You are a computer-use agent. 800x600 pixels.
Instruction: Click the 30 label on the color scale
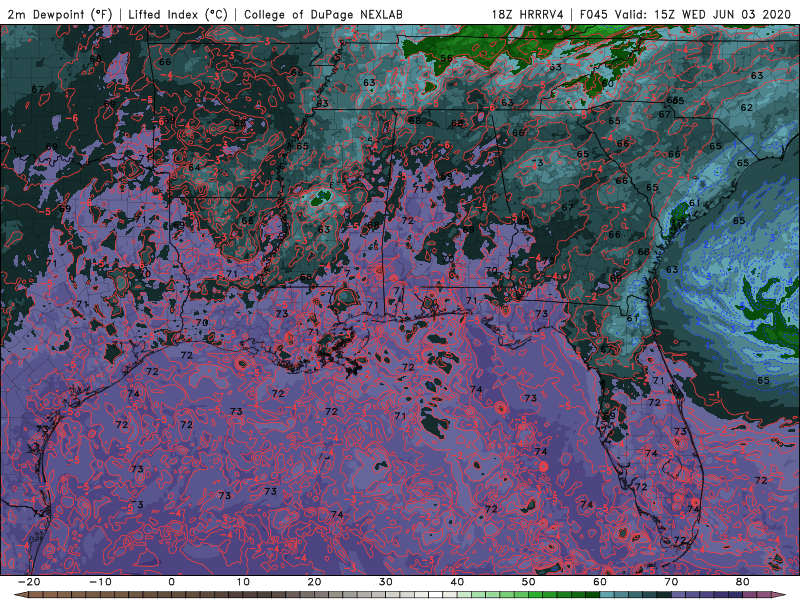pos(386,582)
